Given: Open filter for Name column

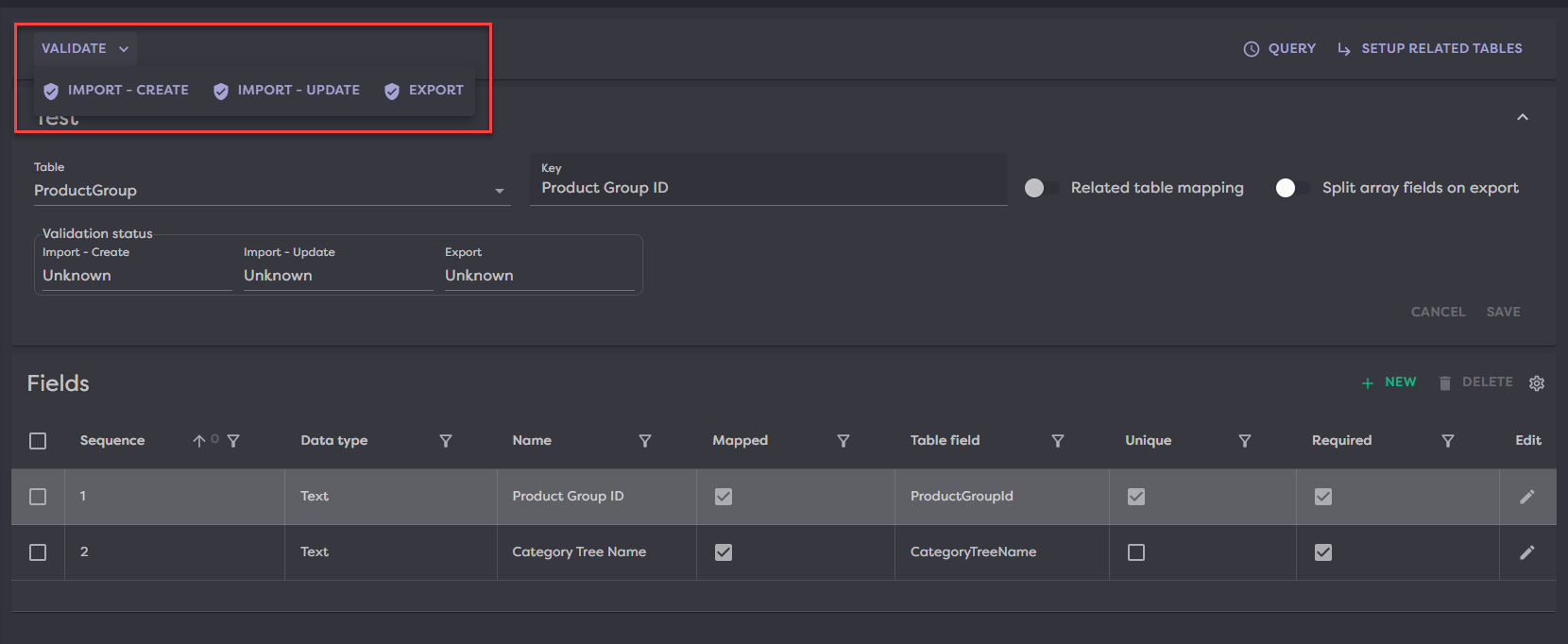Looking at the screenshot, I should coord(645,441).
